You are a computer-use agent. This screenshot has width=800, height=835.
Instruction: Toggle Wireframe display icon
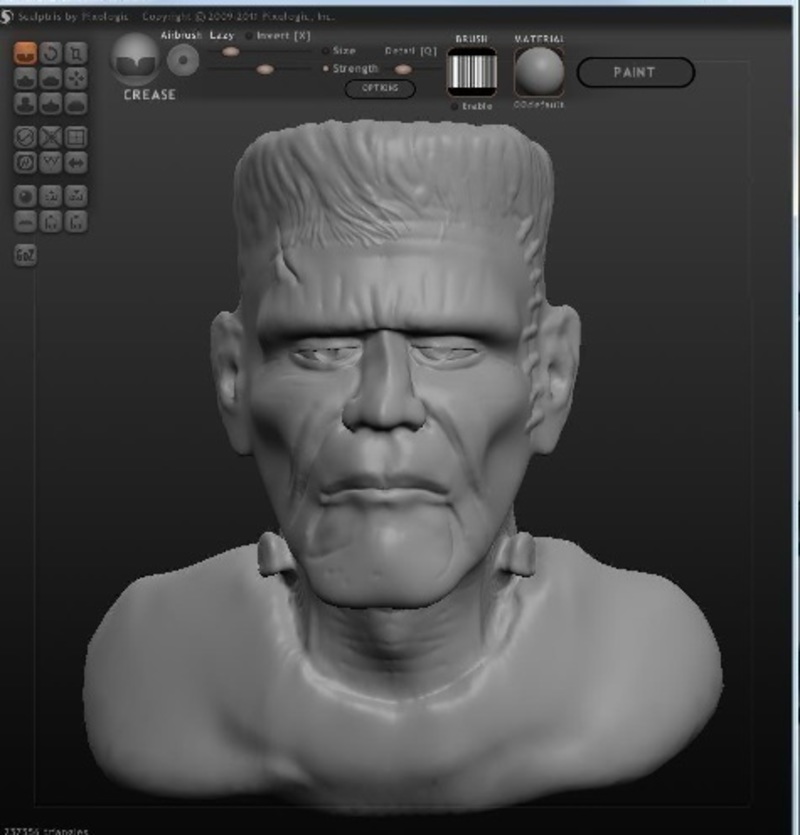point(51,162)
